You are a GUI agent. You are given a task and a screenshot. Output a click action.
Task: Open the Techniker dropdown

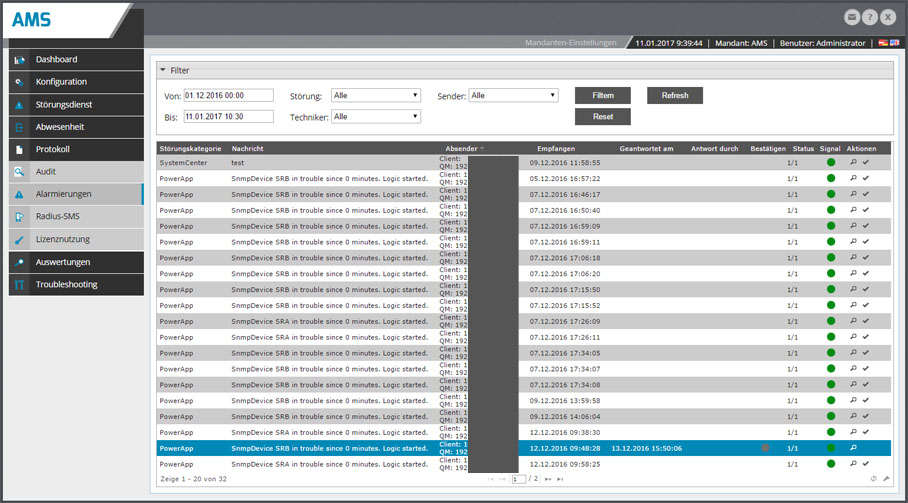point(376,117)
